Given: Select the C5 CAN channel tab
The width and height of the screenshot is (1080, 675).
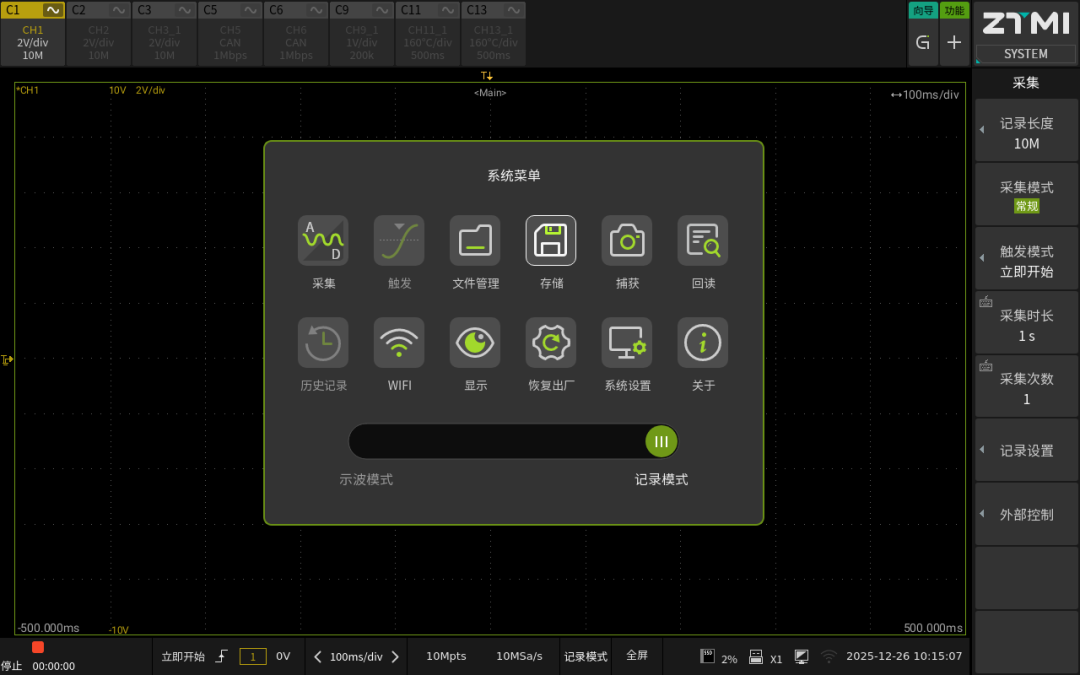Looking at the screenshot, I should coord(230,33).
